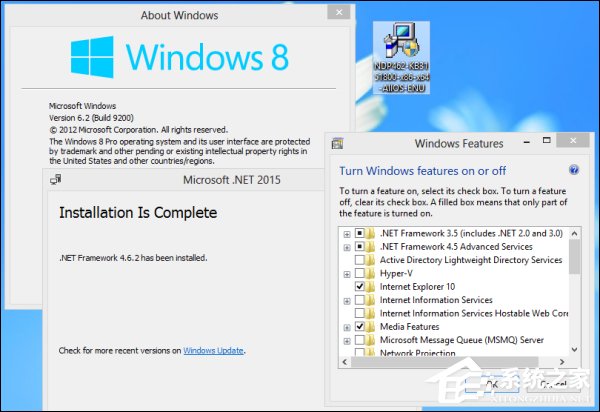Expand the Microsoft Message Queue Server node
Viewport: 600px width, 412px height.
pyautogui.click(x=346, y=340)
